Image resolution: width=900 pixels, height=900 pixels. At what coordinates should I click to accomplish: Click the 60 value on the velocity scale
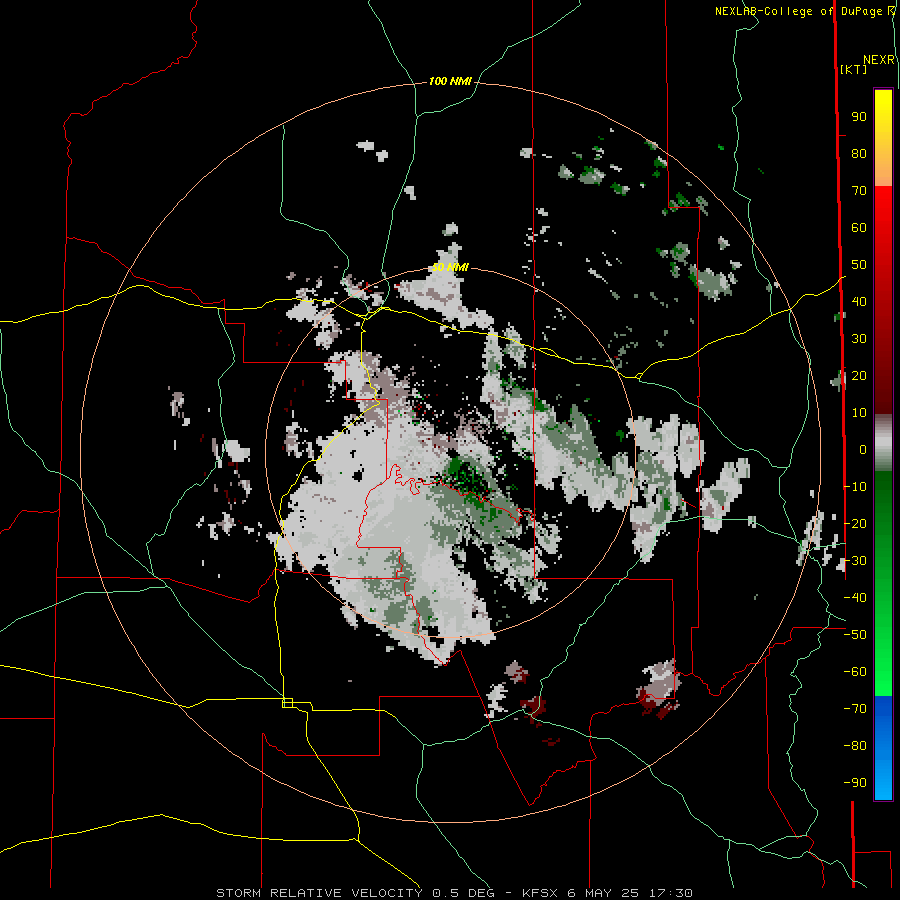coord(859,228)
